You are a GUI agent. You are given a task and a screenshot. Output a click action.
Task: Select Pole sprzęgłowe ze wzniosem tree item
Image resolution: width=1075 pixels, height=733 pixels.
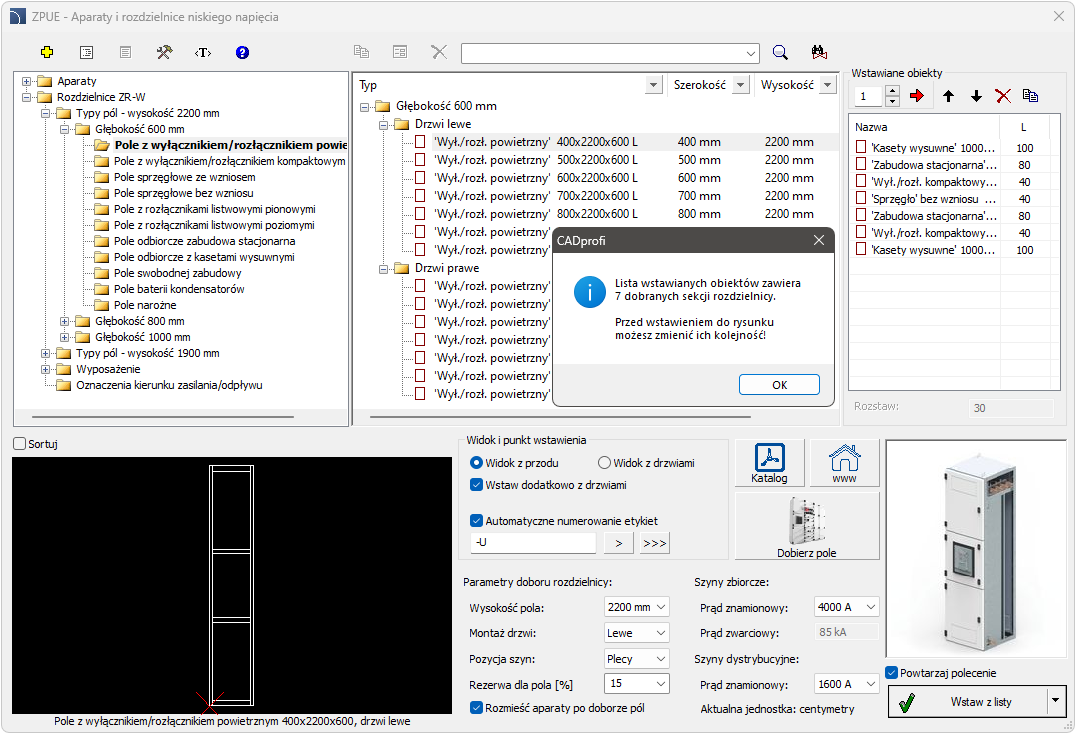(184, 177)
